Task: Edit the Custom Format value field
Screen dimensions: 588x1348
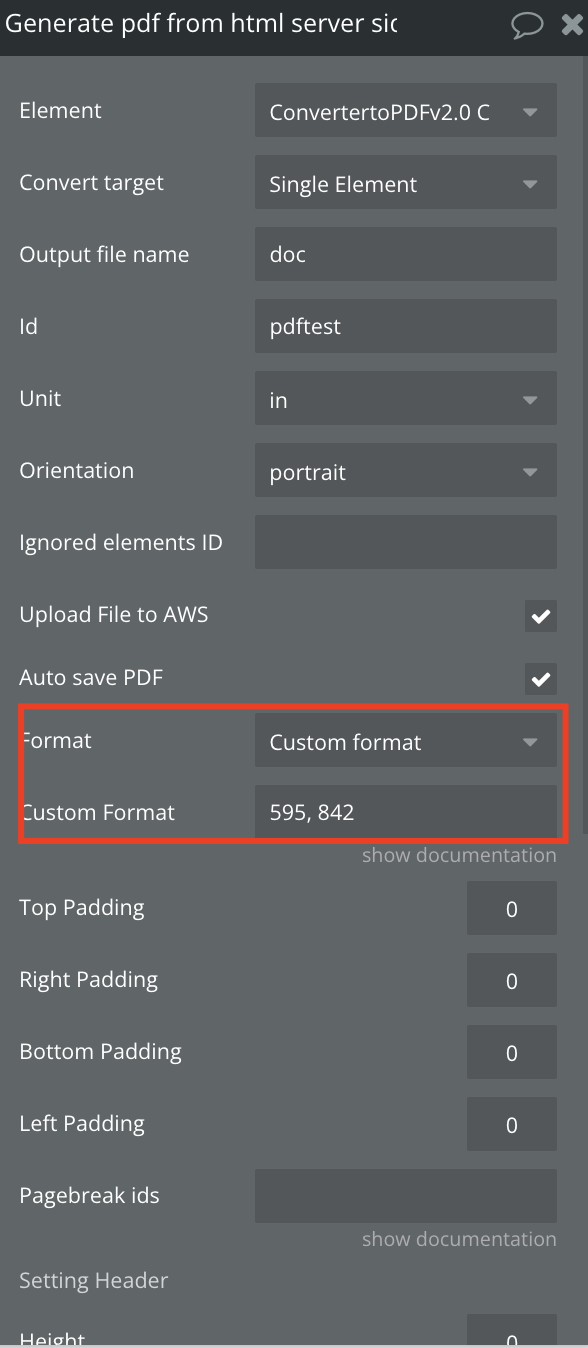Action: [406, 812]
